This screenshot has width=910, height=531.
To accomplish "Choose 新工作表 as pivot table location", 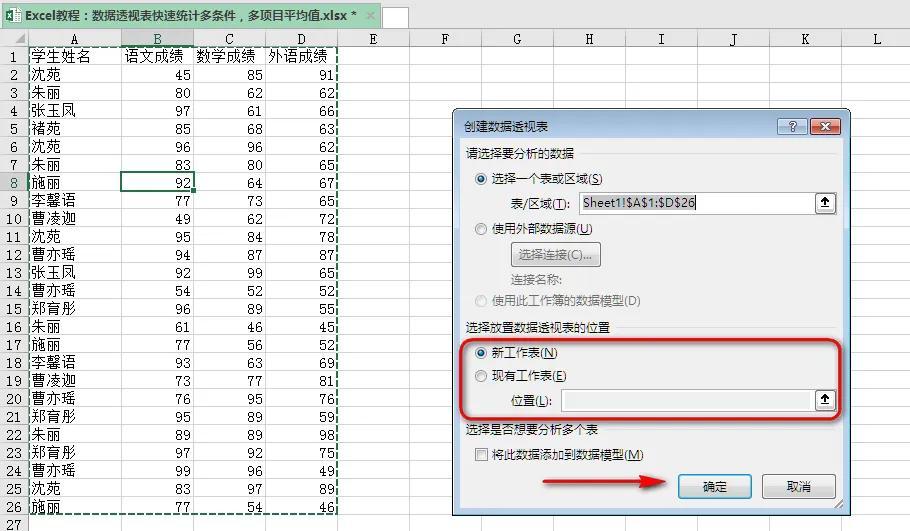I will (x=481, y=353).
